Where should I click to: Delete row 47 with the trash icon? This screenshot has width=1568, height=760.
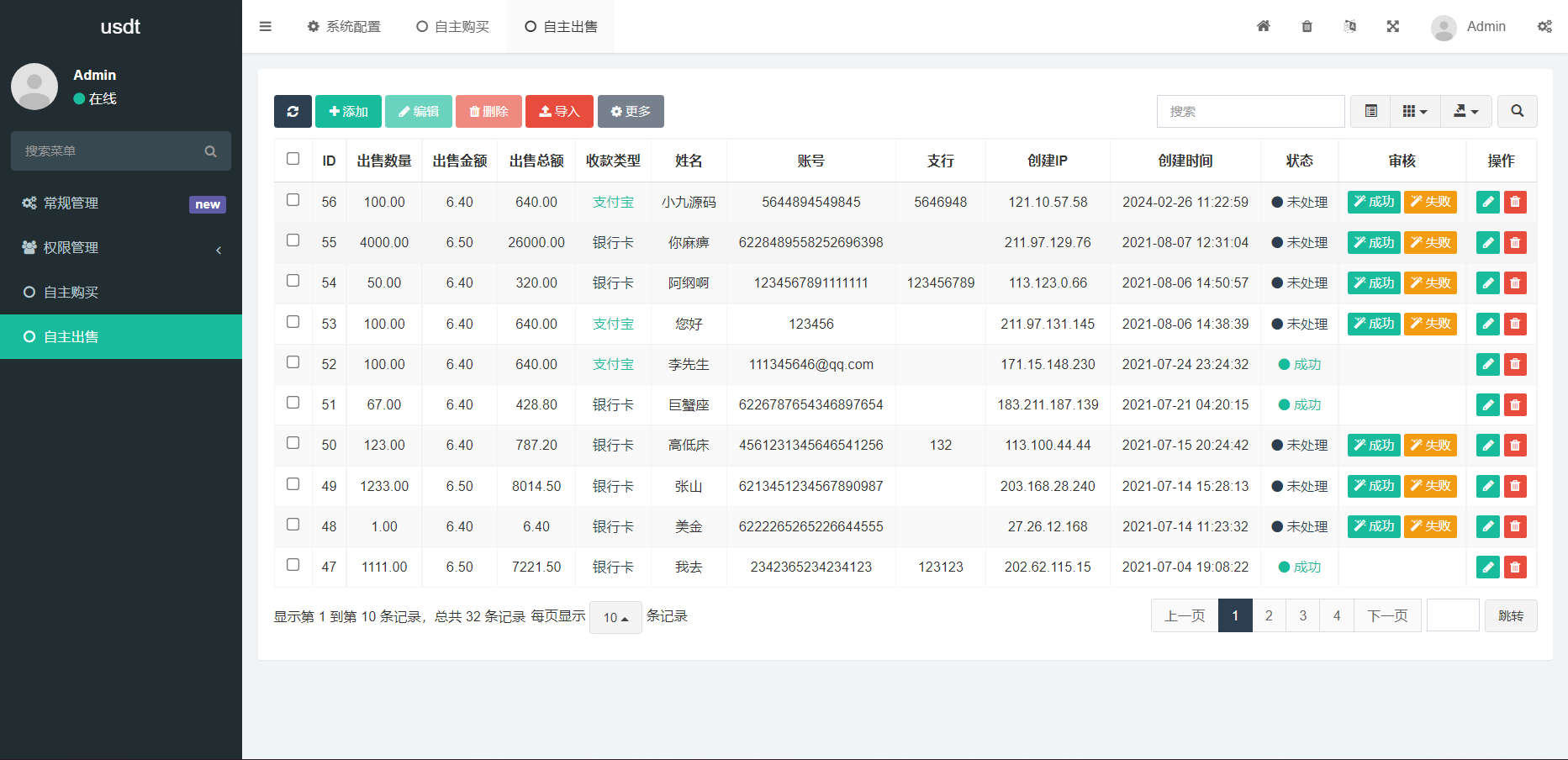click(1515, 567)
